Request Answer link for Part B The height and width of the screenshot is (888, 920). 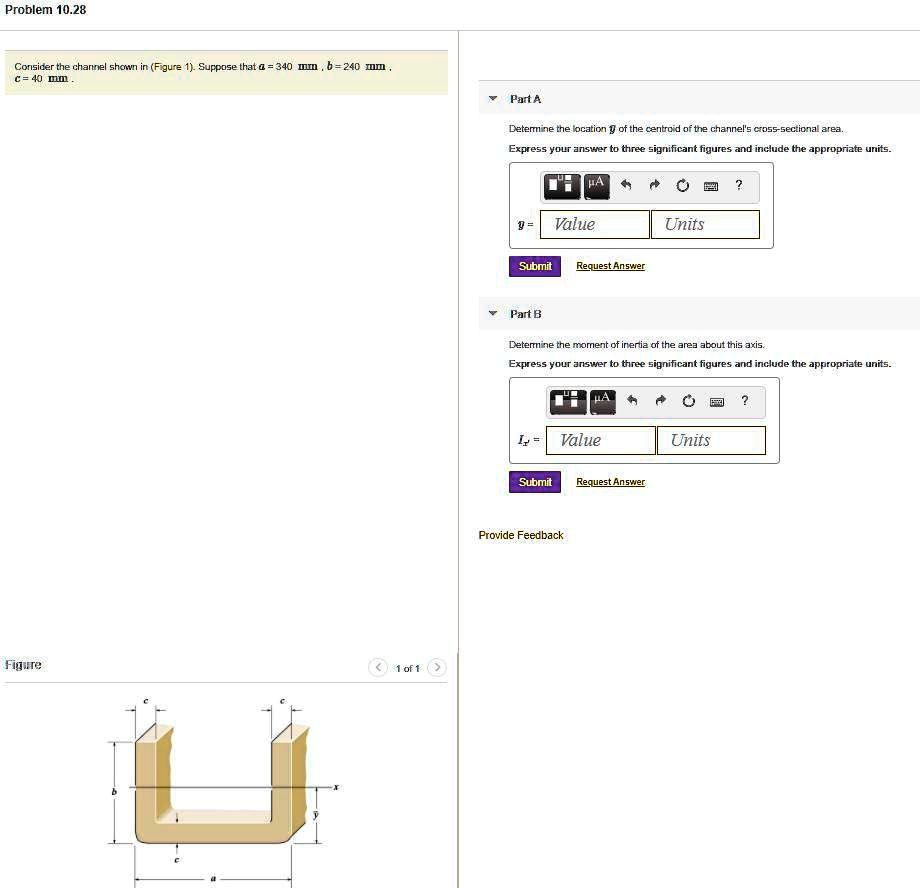(x=610, y=482)
